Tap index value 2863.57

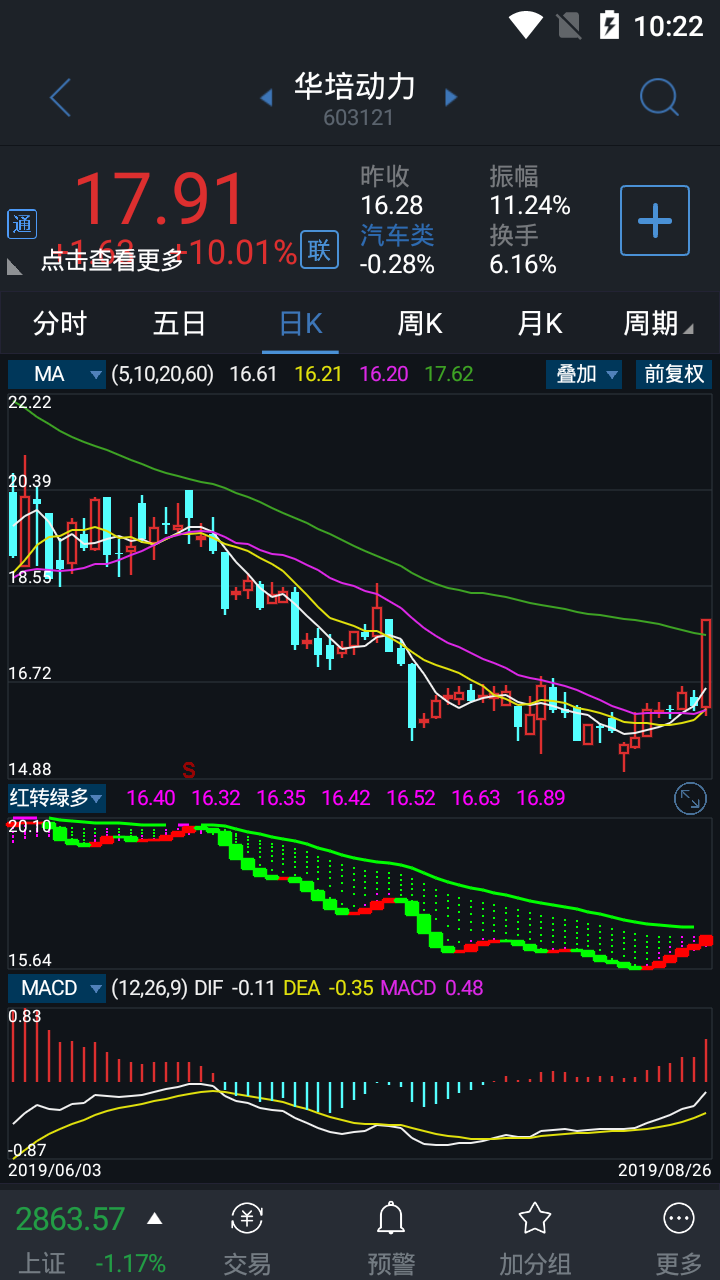coord(70,1219)
